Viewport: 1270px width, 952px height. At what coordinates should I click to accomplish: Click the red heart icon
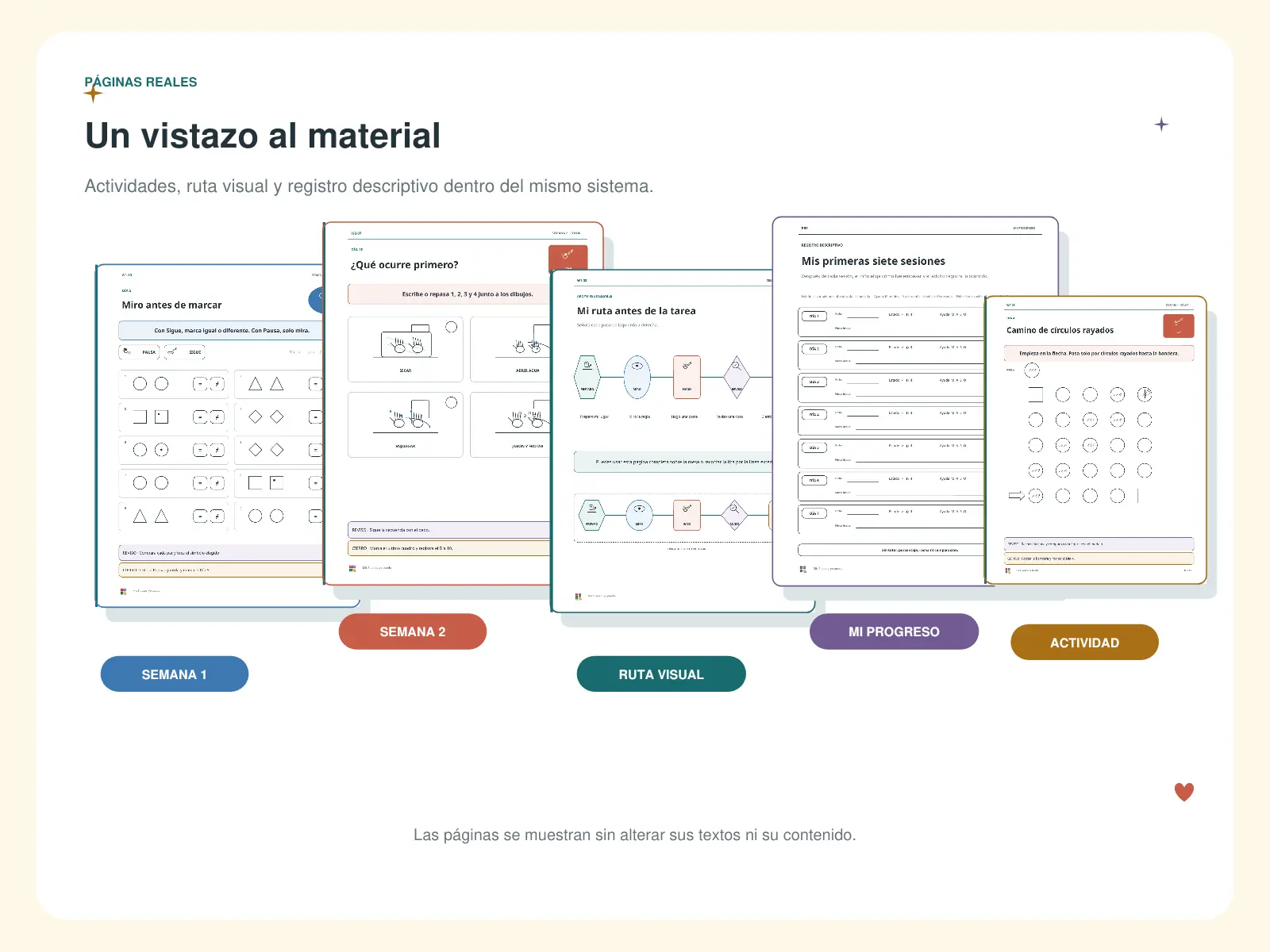pyautogui.click(x=1184, y=792)
